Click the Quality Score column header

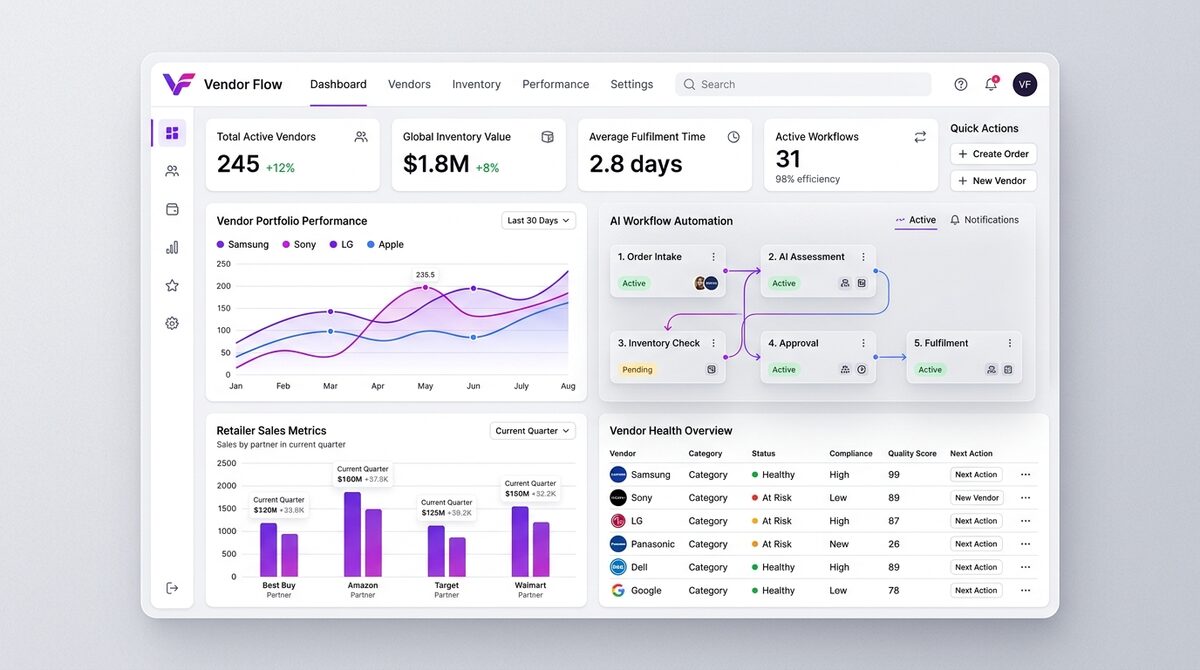(912, 453)
